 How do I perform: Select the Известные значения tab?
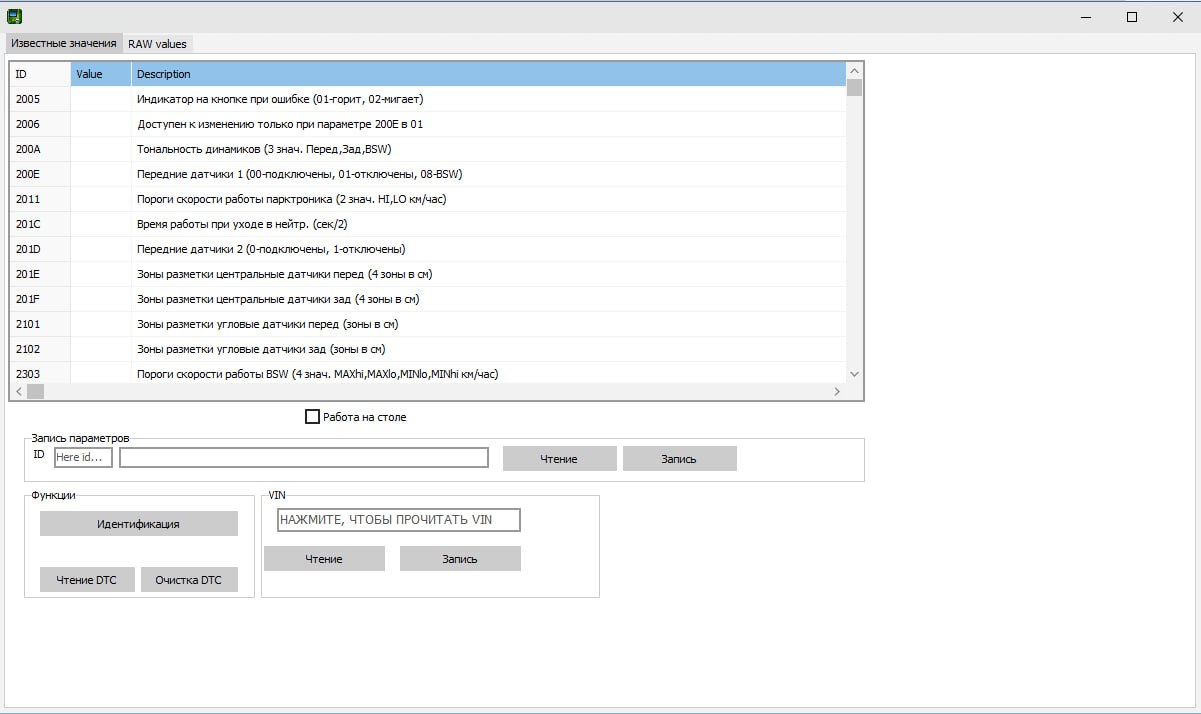pos(64,43)
